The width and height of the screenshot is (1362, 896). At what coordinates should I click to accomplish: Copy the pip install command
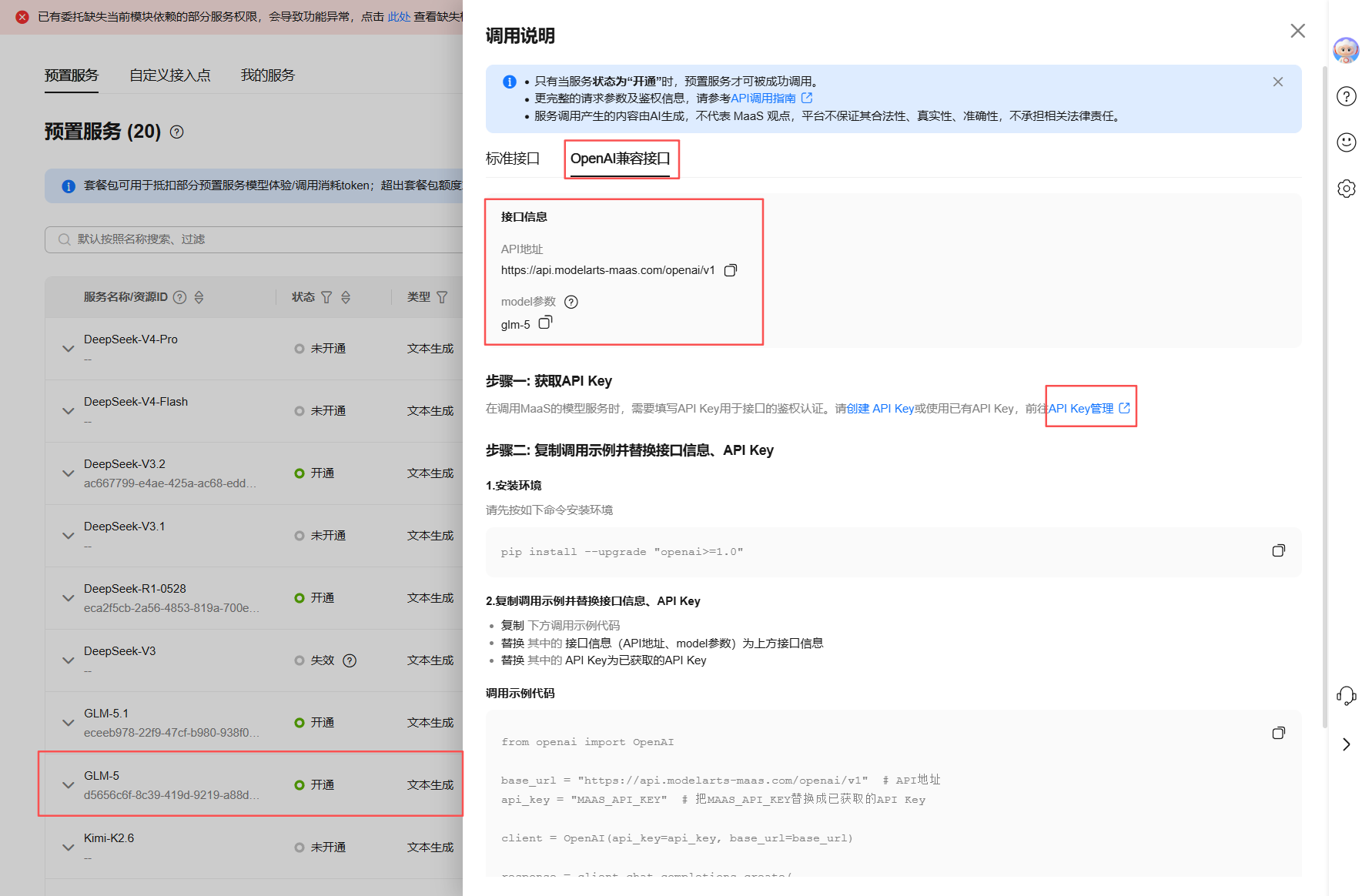point(1279,550)
